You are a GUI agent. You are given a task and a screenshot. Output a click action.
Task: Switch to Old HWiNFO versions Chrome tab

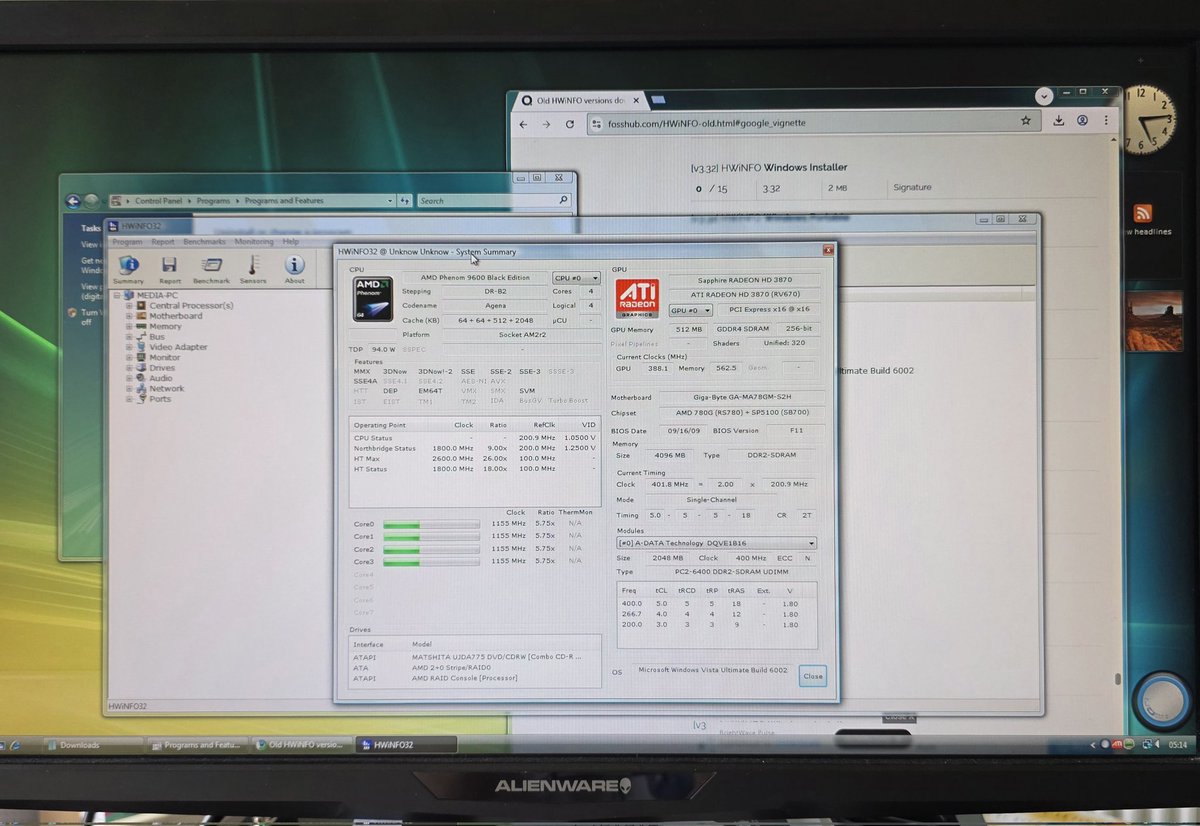[580, 100]
